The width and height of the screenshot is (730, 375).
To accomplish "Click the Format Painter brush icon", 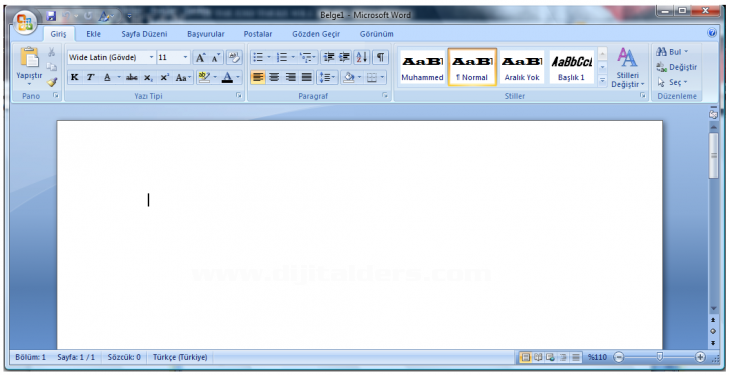I will [52, 82].
